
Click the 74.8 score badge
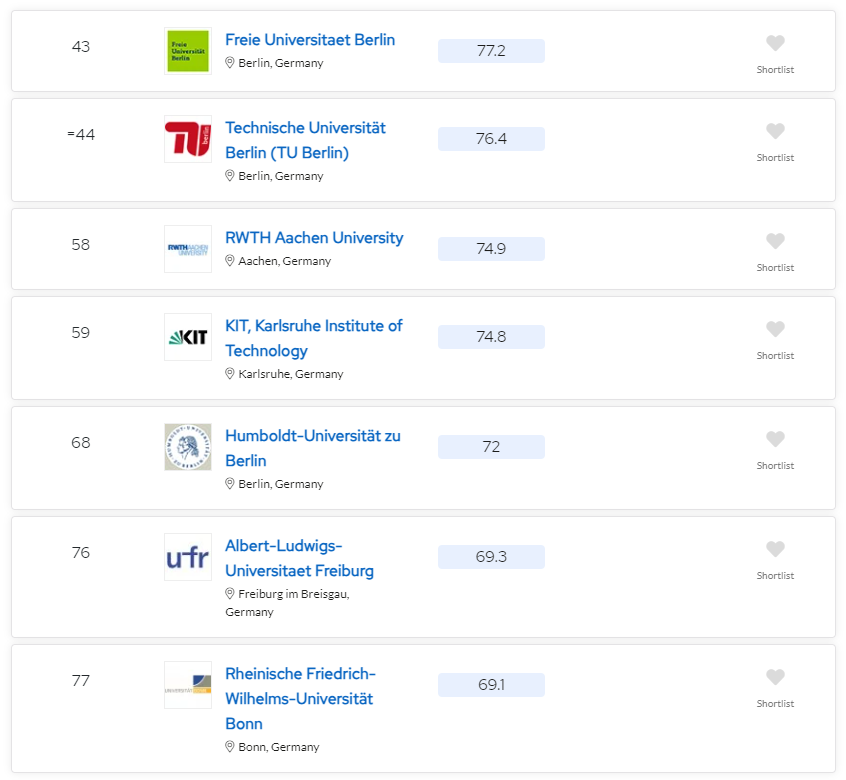491,337
